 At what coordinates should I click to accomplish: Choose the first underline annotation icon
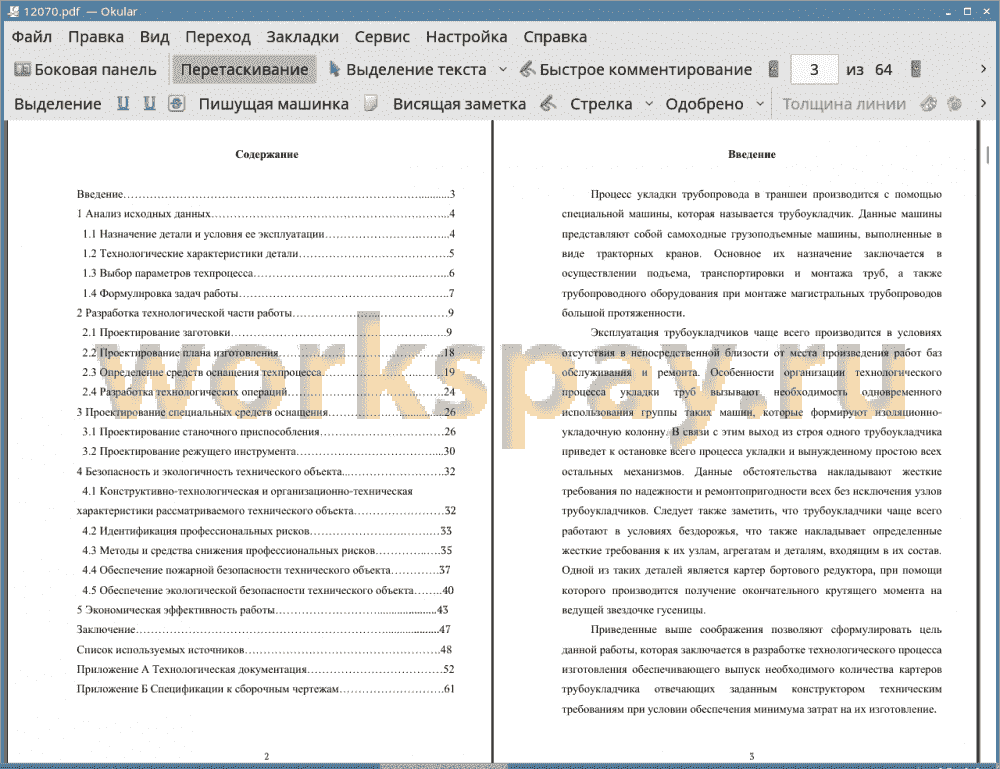123,103
